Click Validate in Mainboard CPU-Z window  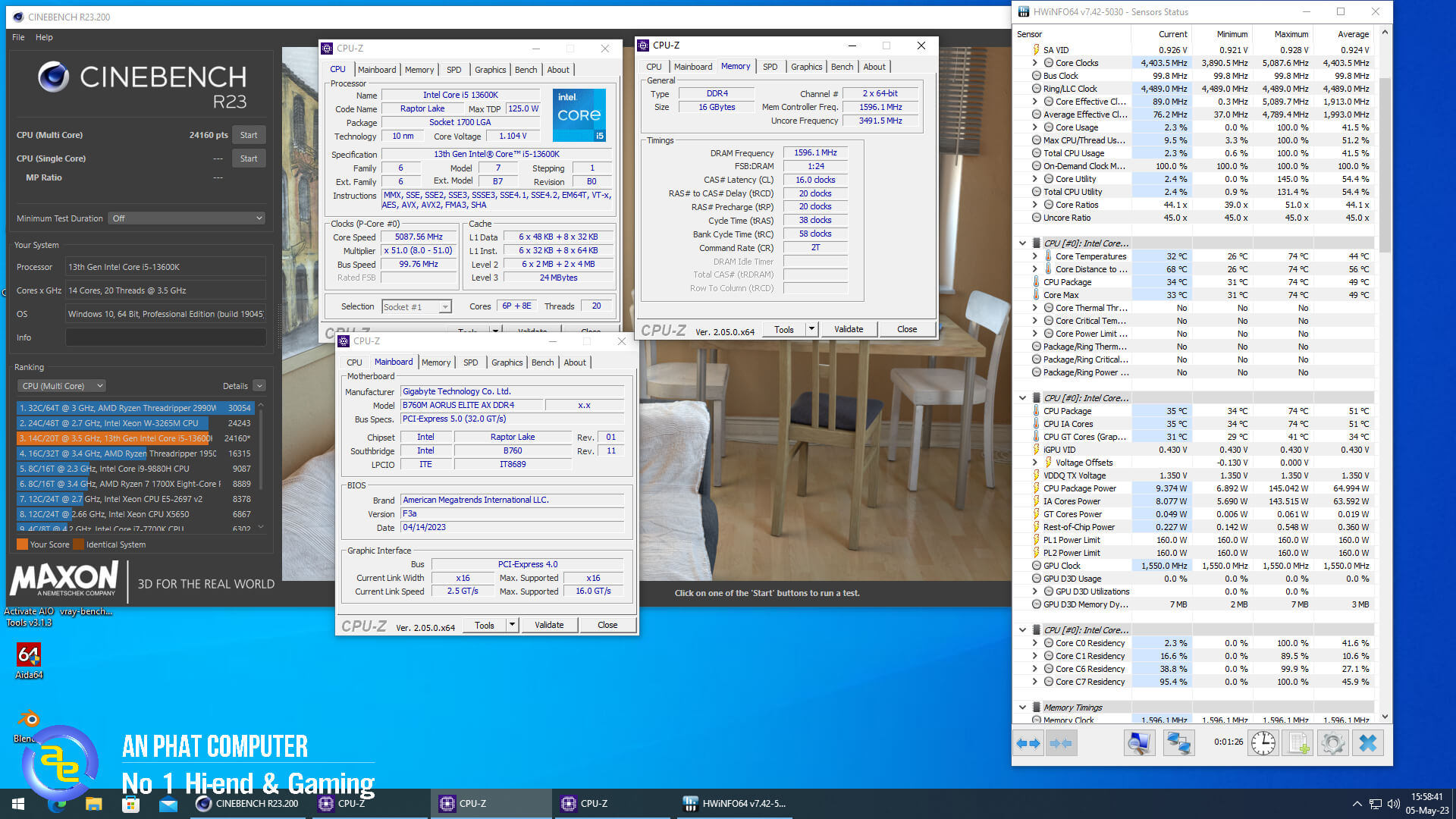(x=549, y=626)
